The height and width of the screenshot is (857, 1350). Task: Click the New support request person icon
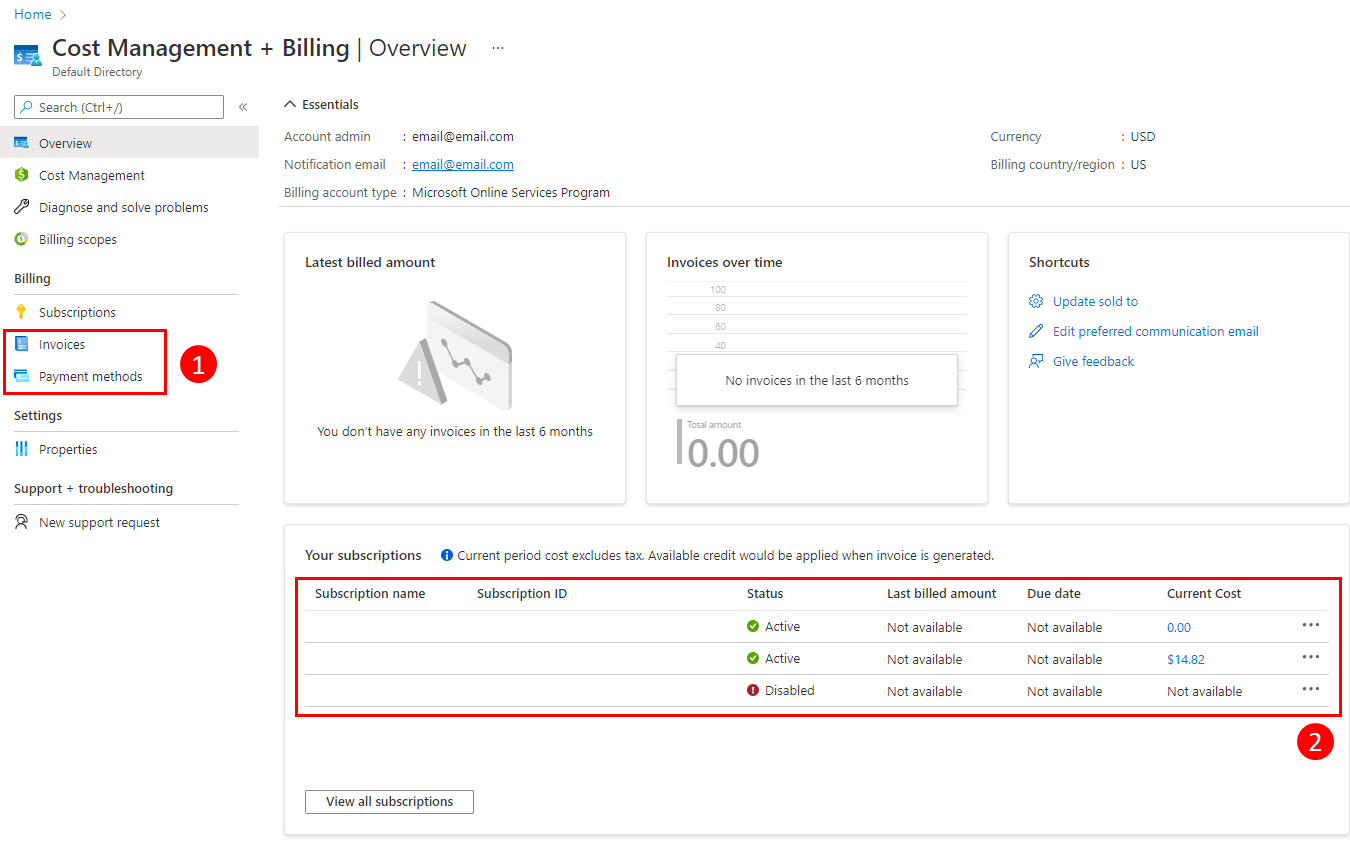point(21,522)
